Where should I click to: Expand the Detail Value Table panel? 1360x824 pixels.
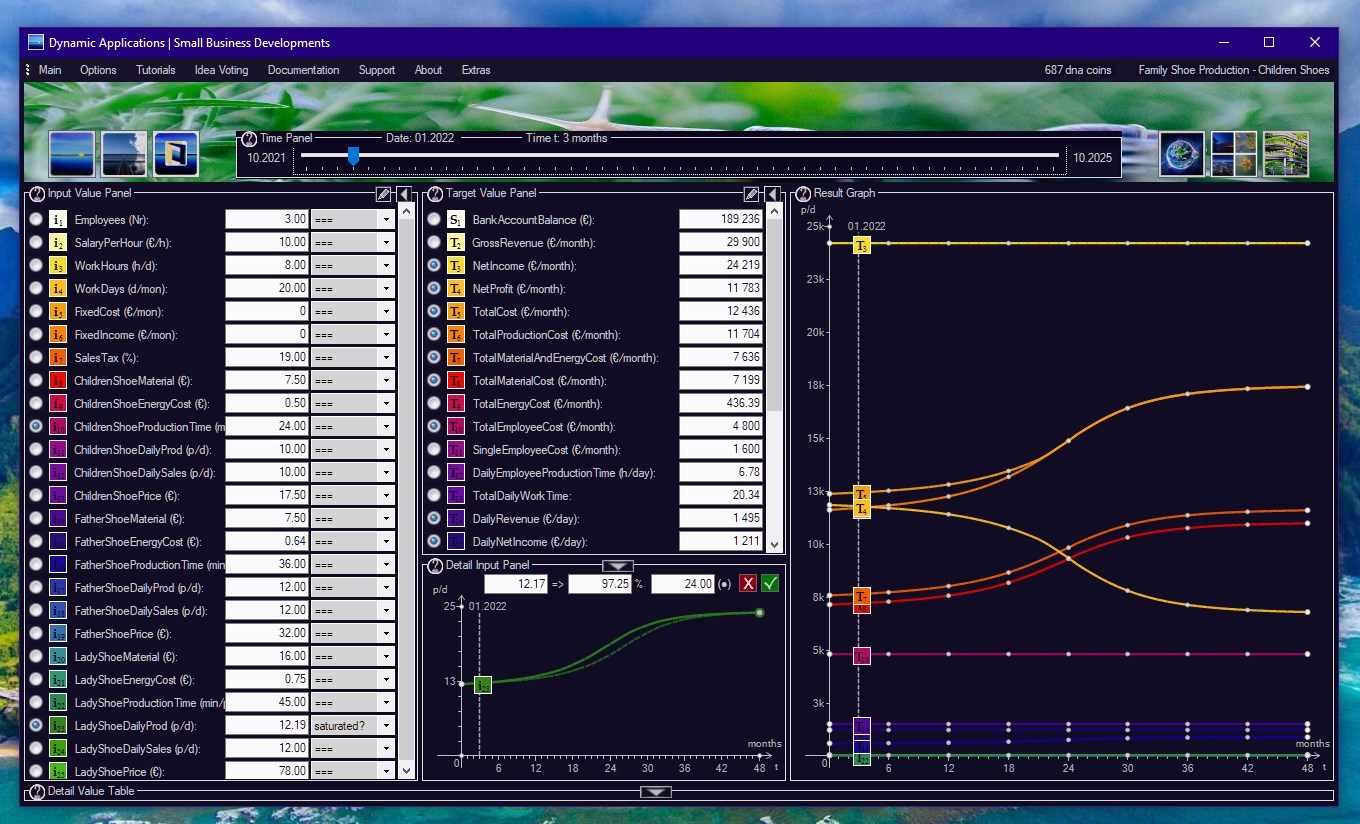pos(656,793)
